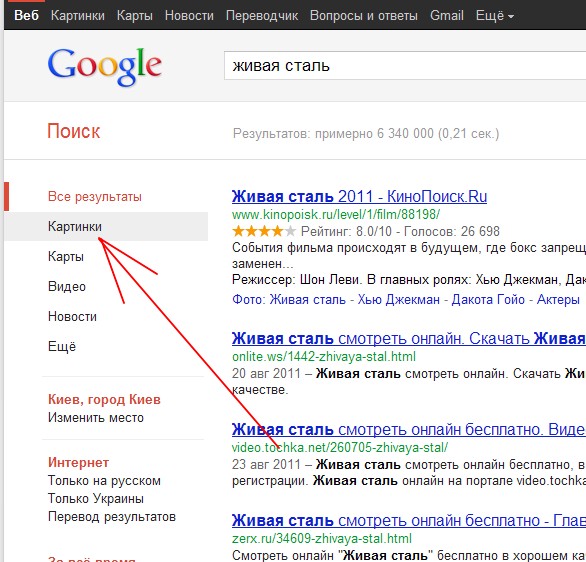The width and height of the screenshot is (586, 562).
Task: Open Живая сталь смотреть онлайн. Скачать result
Action: pos(409,339)
